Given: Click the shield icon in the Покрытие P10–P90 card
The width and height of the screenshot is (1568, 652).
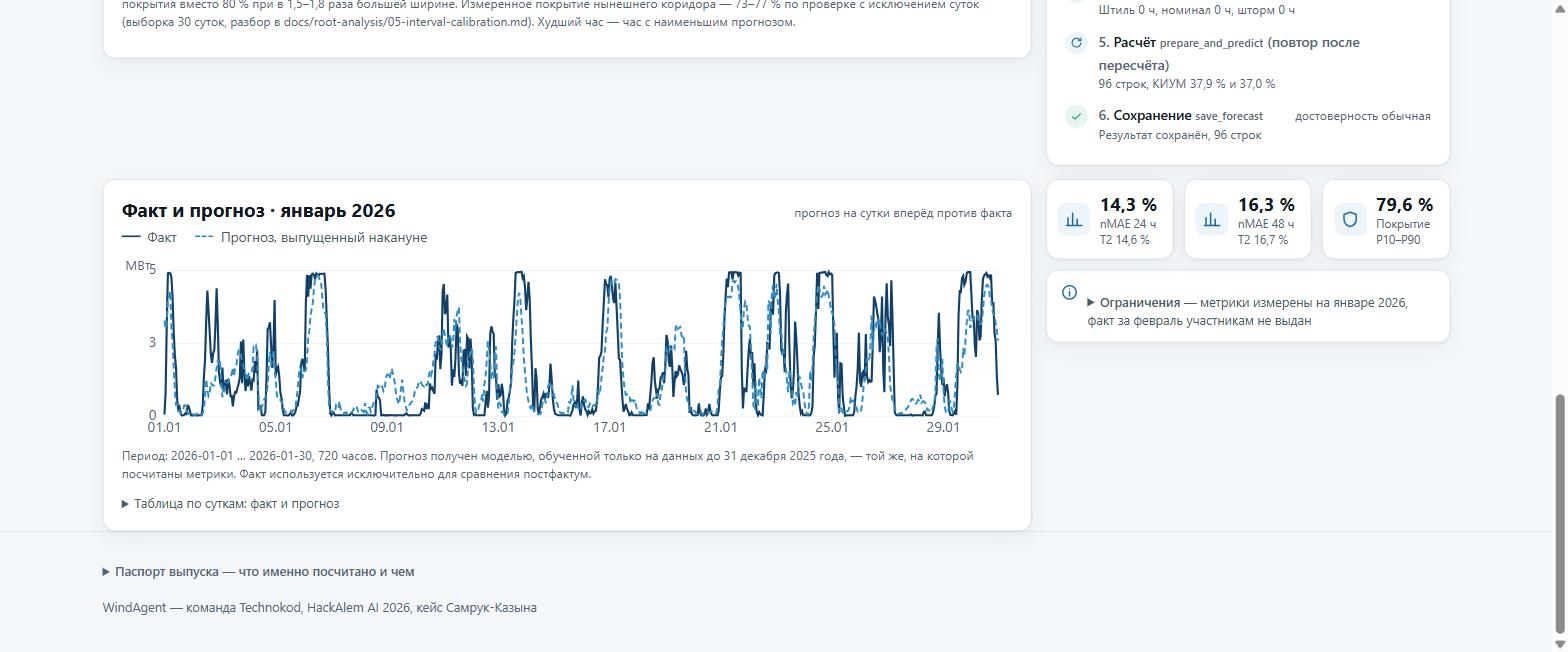Looking at the screenshot, I should [1350, 220].
